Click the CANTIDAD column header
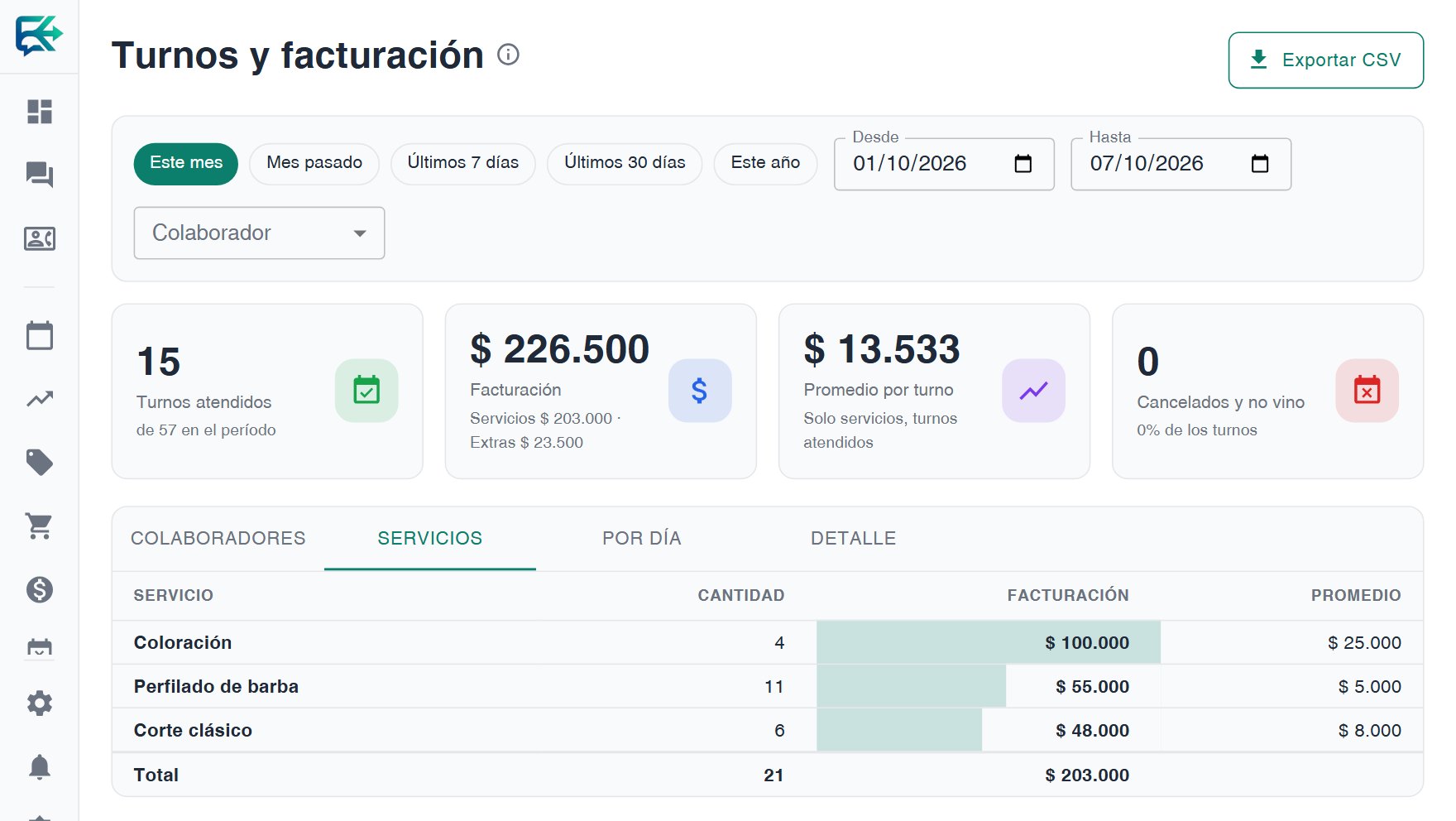This screenshot has width=1456, height=821. click(x=741, y=595)
